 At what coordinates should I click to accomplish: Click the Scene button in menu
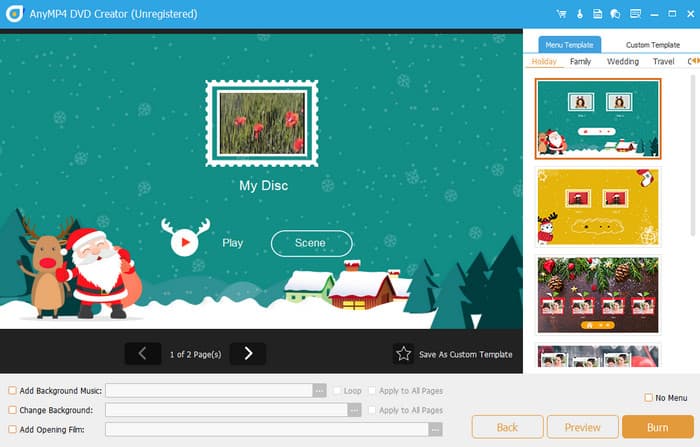311,243
